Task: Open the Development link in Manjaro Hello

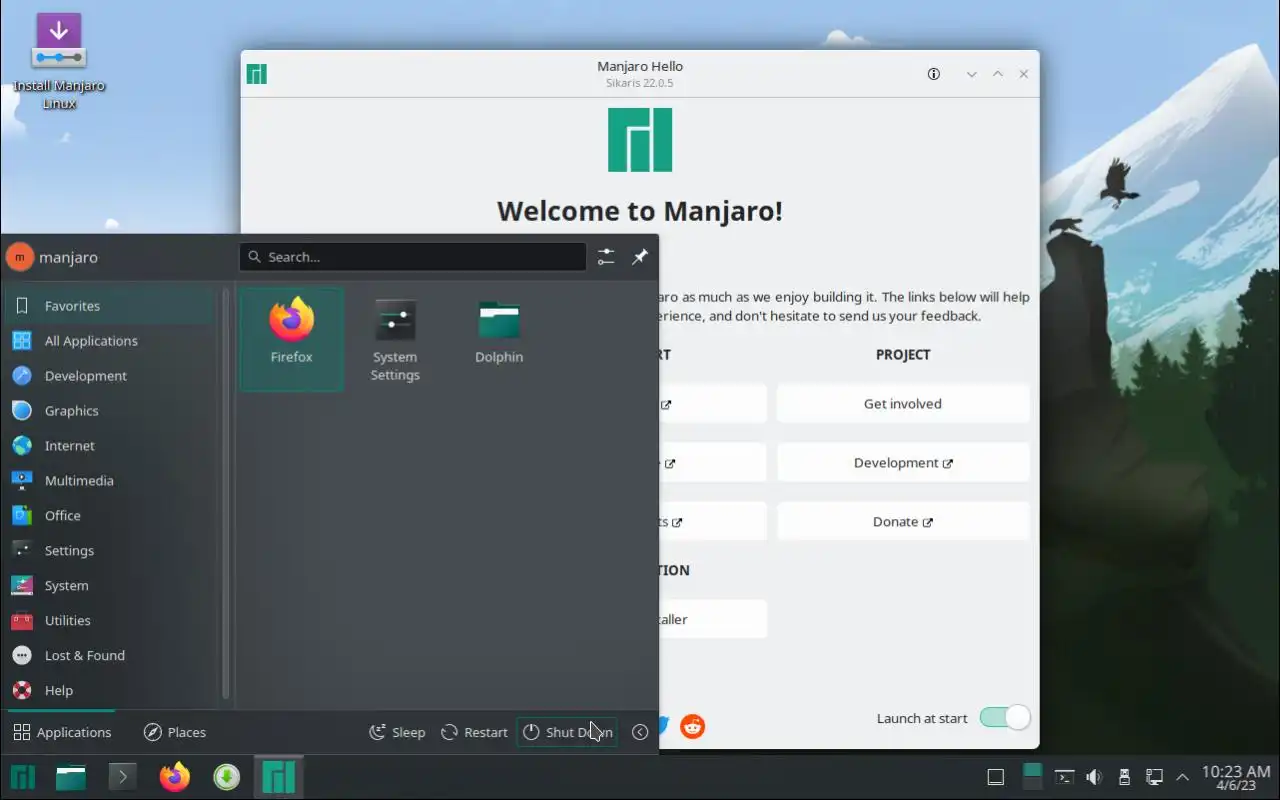Action: [903, 463]
